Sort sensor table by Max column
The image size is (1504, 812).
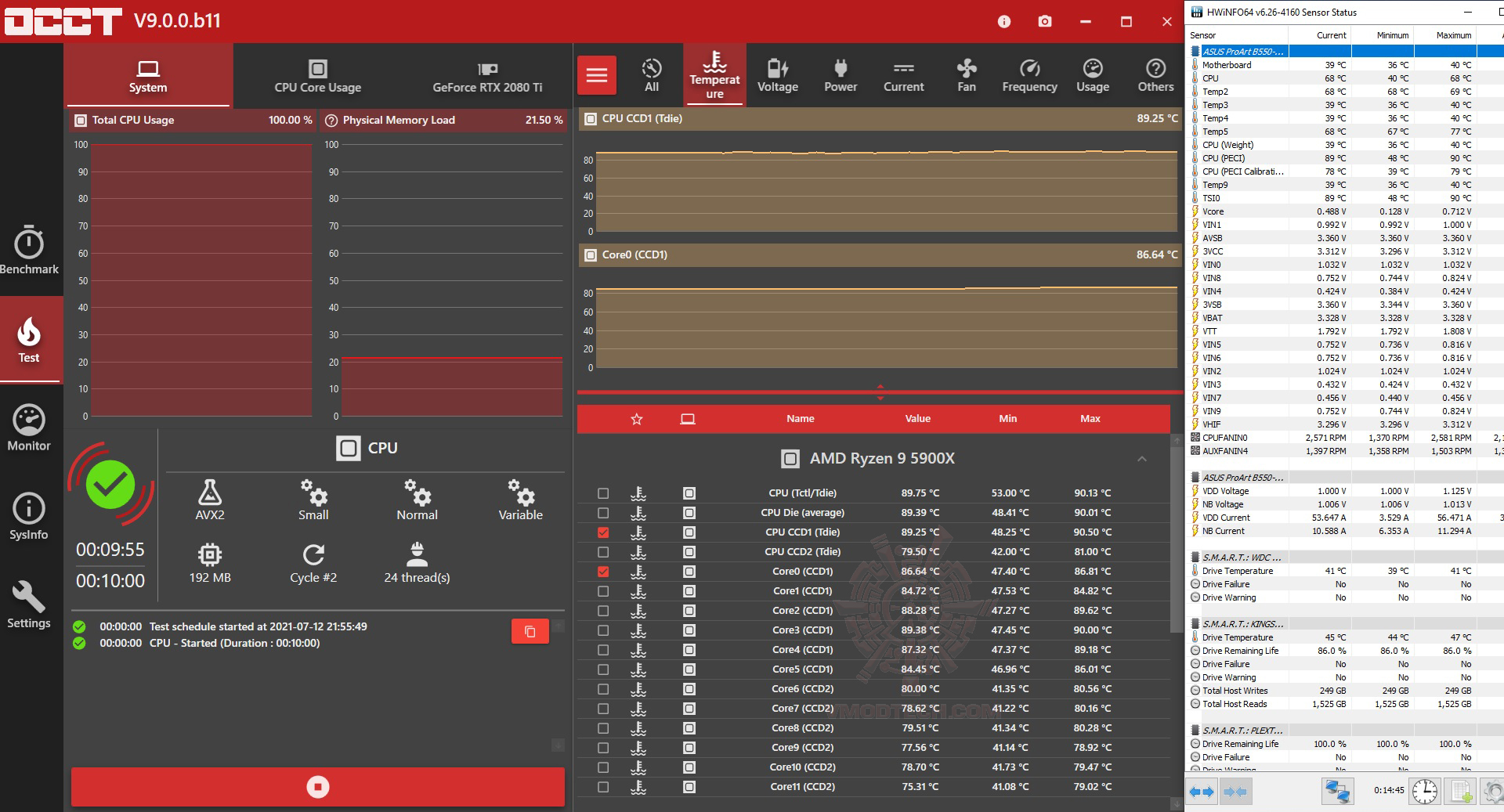click(x=1090, y=419)
